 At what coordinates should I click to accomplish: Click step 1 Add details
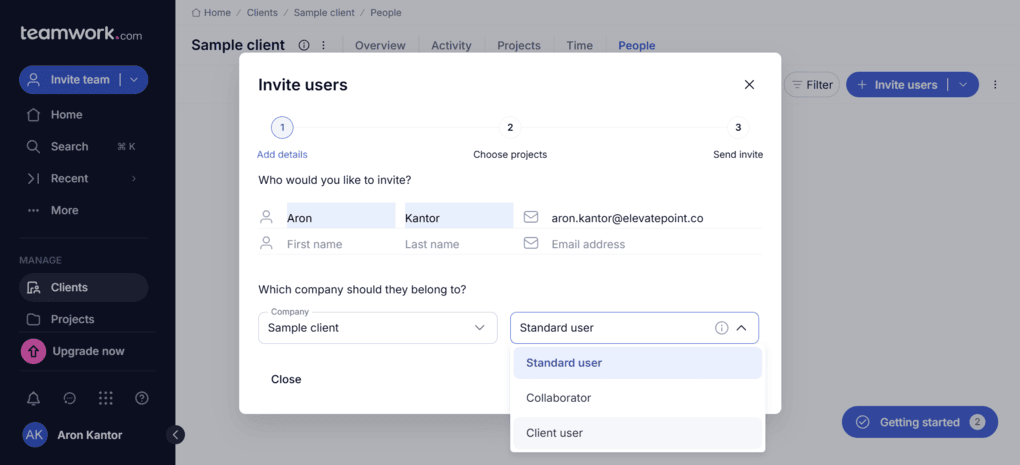(282, 139)
